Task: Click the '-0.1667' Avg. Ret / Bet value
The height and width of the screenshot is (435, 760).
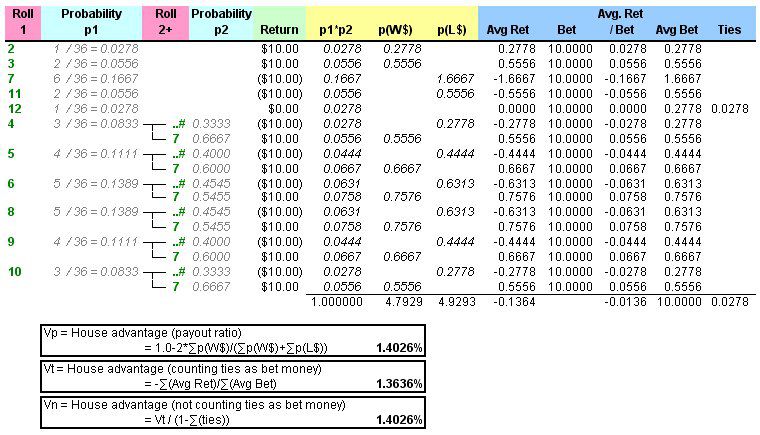Action: (625, 79)
